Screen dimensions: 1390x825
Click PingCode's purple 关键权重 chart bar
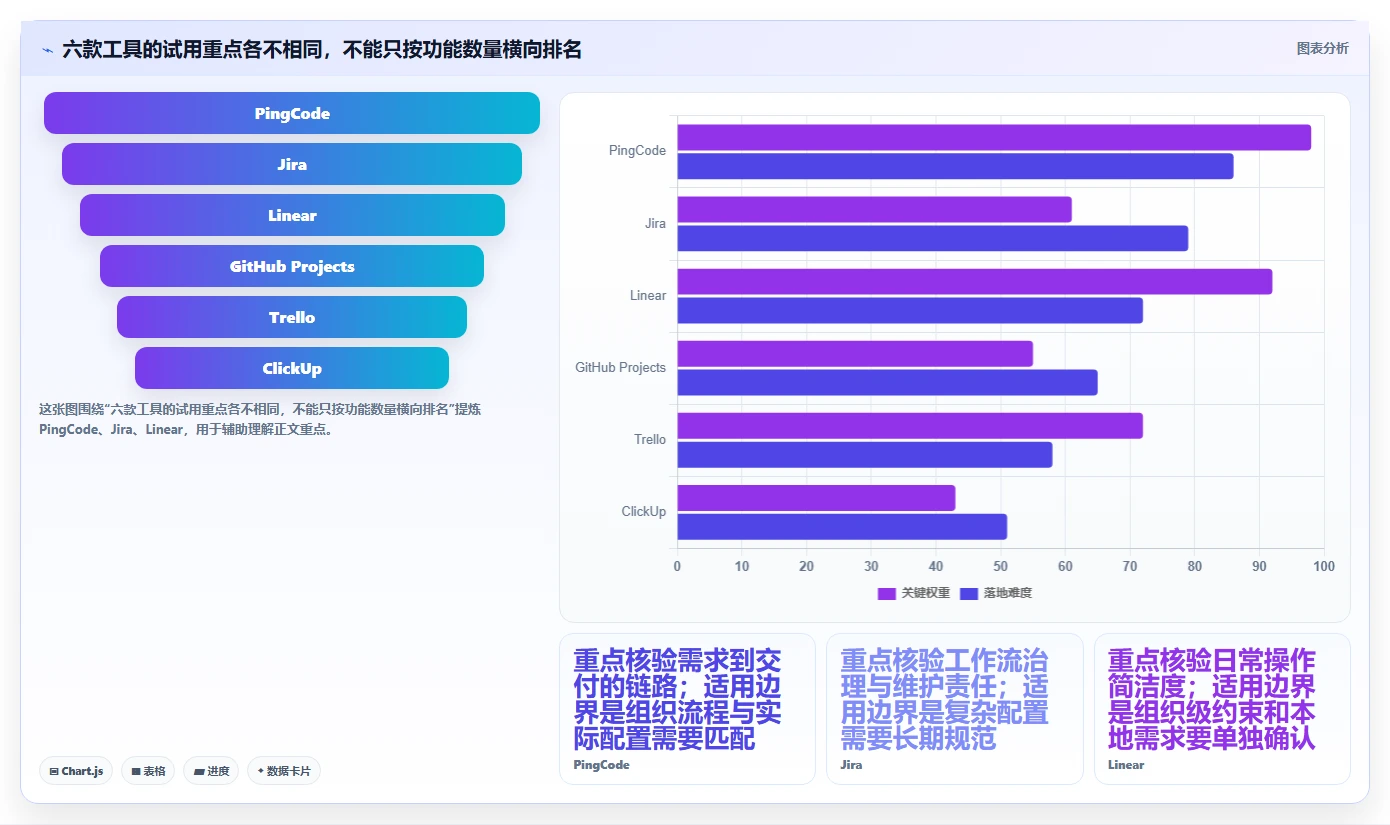[x=994, y=138]
